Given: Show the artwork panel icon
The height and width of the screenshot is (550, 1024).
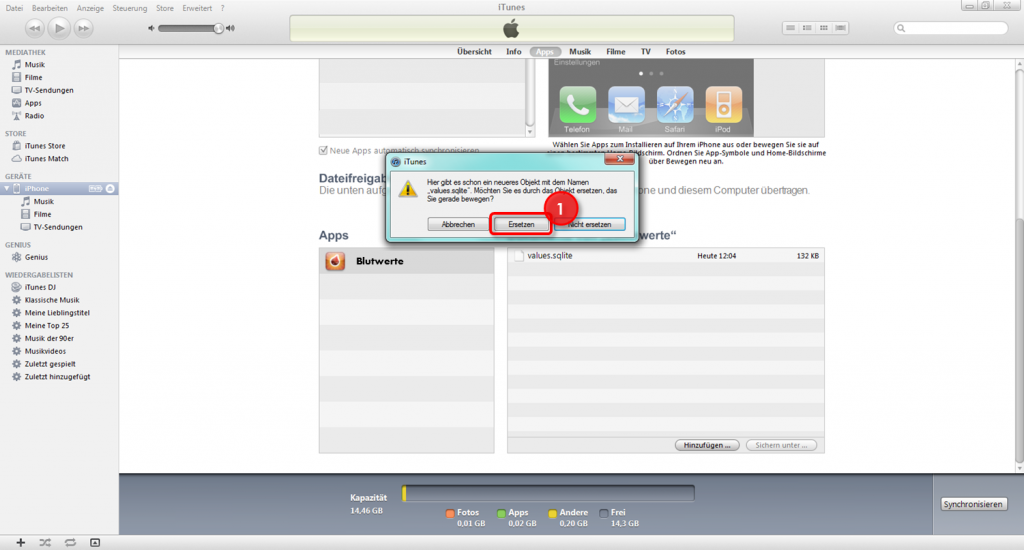Looking at the screenshot, I should 95,542.
